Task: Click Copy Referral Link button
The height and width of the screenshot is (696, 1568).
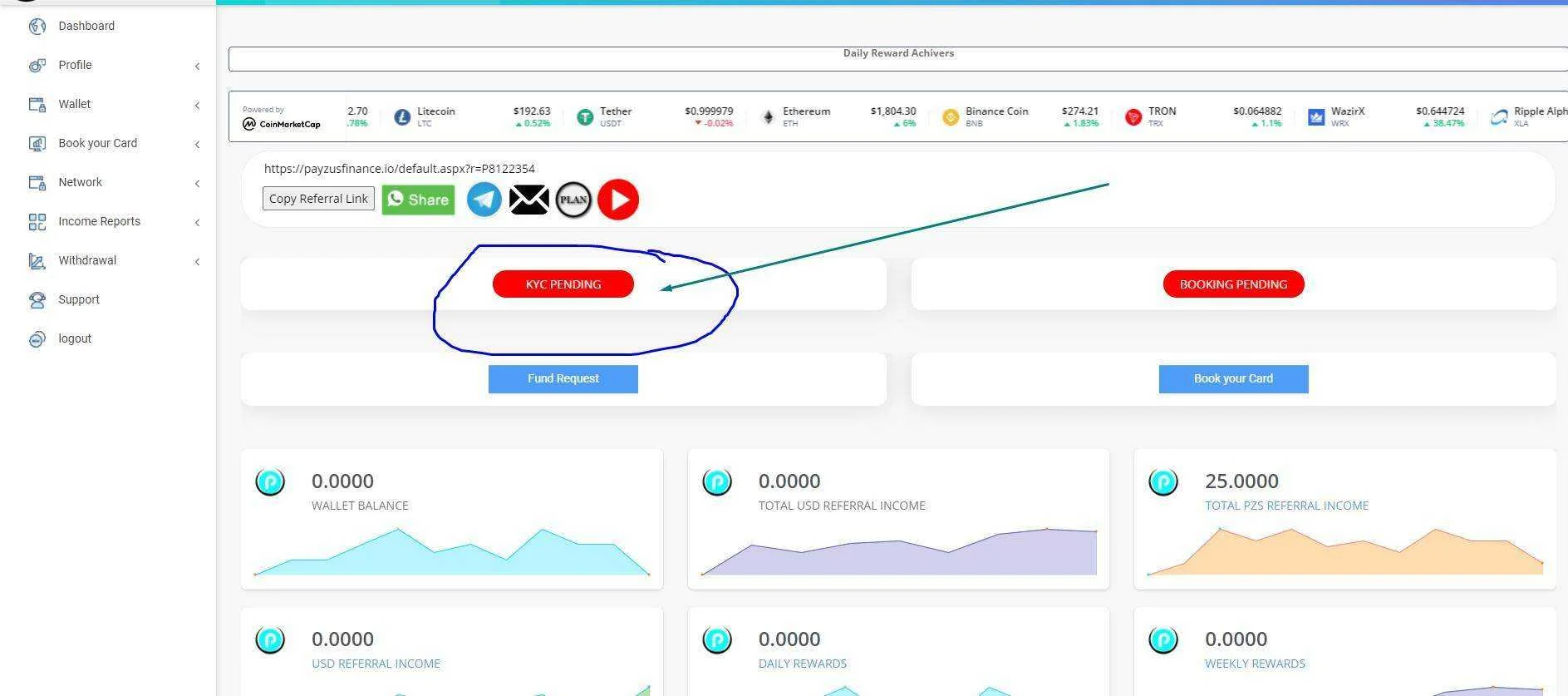Action: pos(318,199)
